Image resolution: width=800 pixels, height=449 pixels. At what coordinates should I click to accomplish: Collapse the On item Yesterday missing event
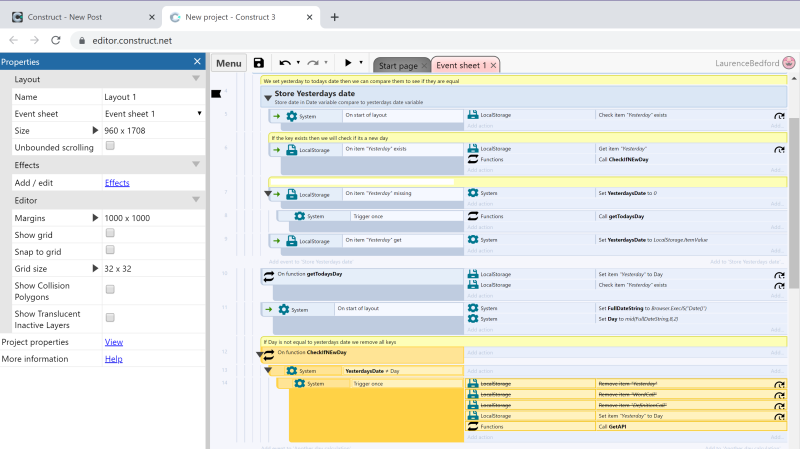(268, 194)
